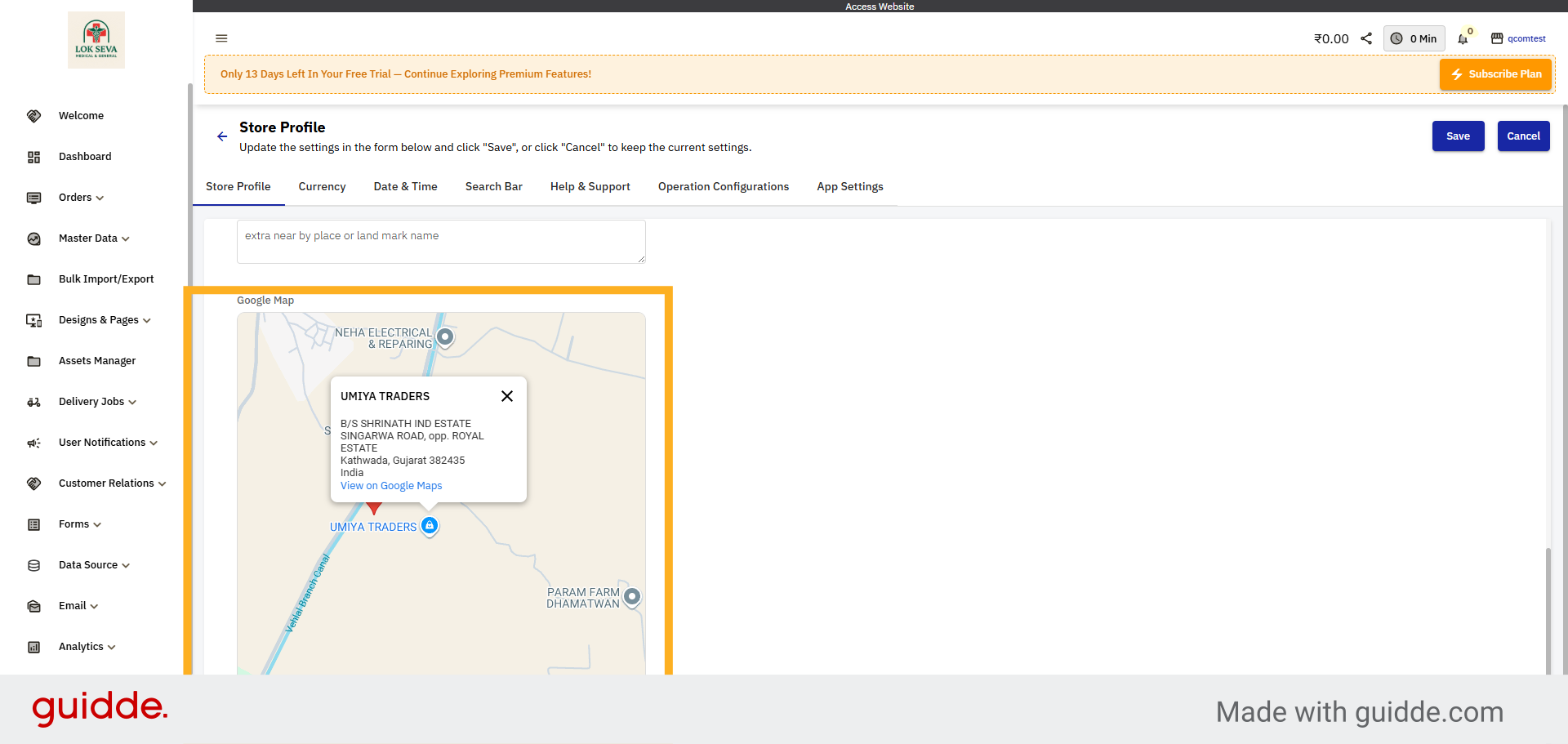
Task: Open the hamburger menu icon
Action: (221, 38)
